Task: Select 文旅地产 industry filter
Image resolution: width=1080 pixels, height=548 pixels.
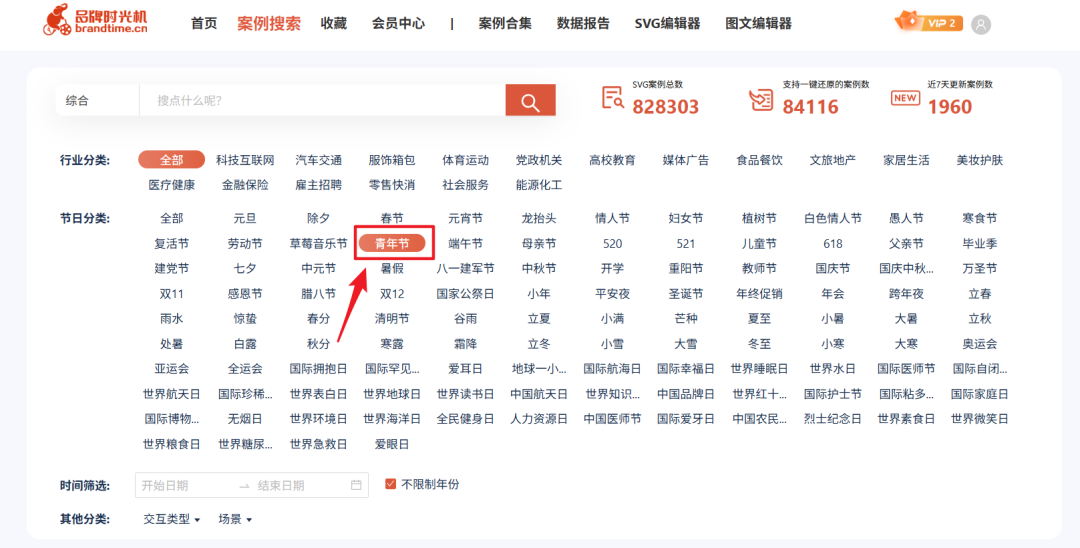Action: point(833,160)
